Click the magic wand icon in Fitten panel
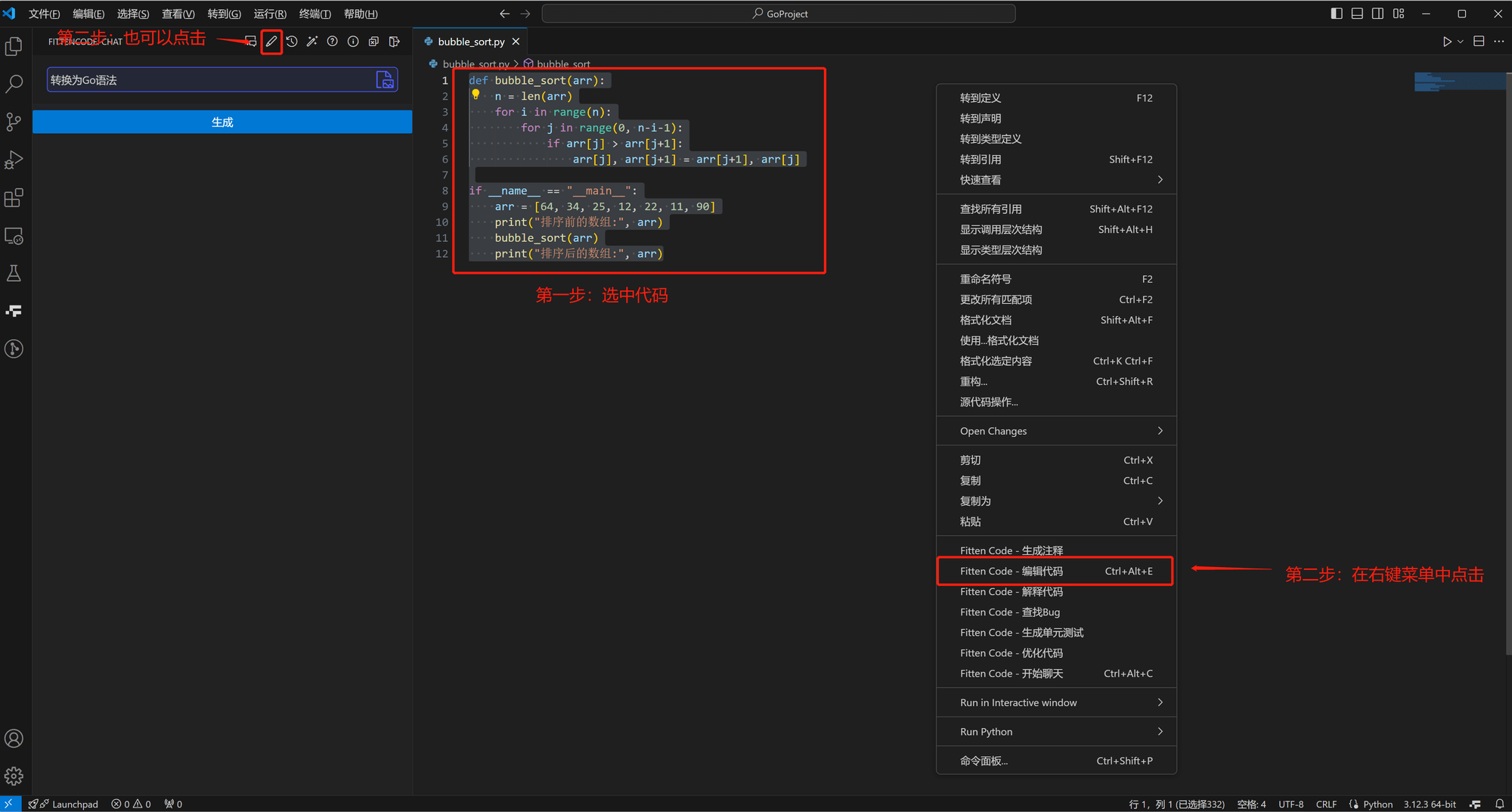The height and width of the screenshot is (812, 1512). click(x=312, y=42)
